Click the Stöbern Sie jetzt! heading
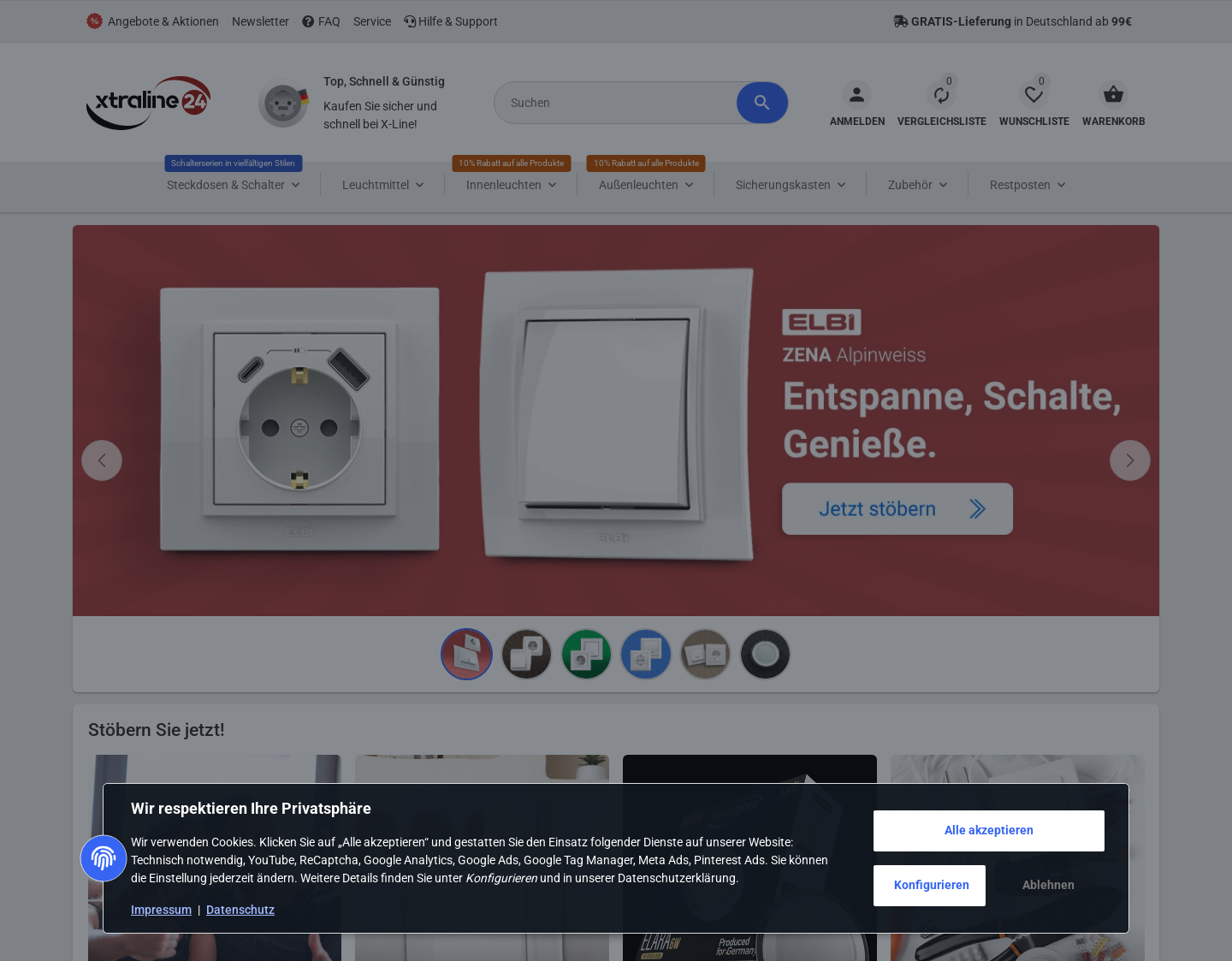Image resolution: width=1232 pixels, height=961 pixels. (157, 730)
